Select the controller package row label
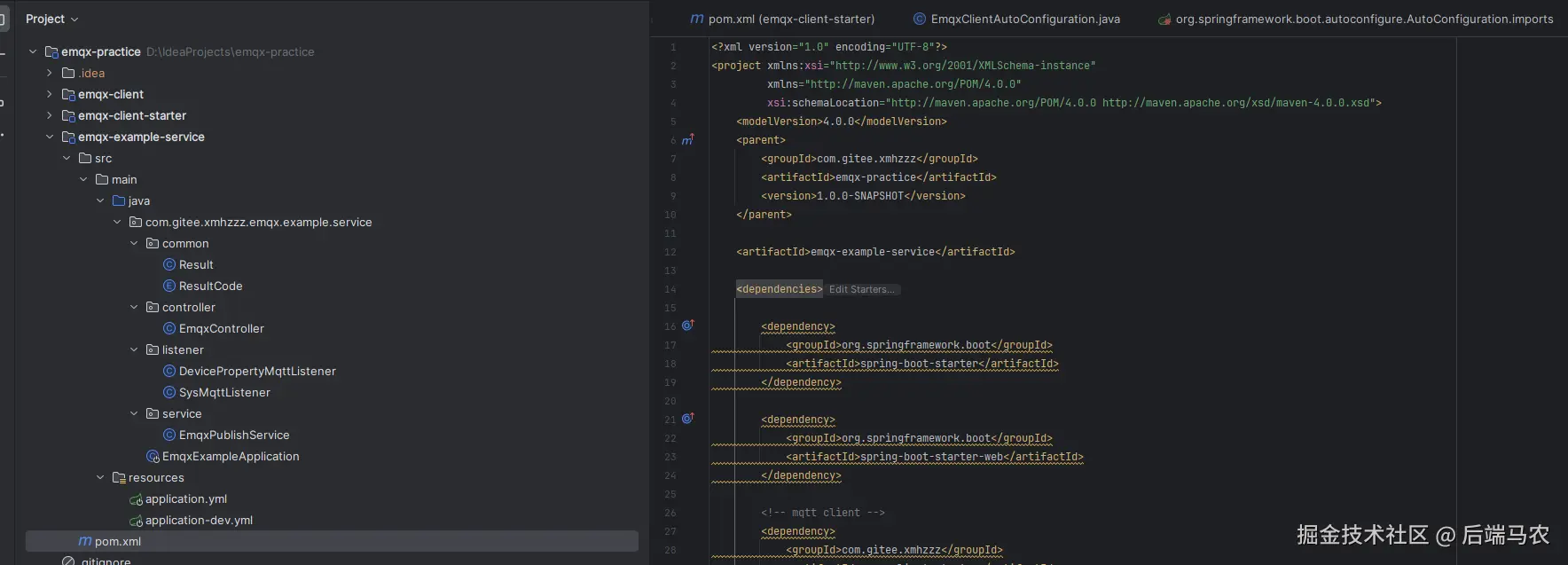 [x=189, y=307]
